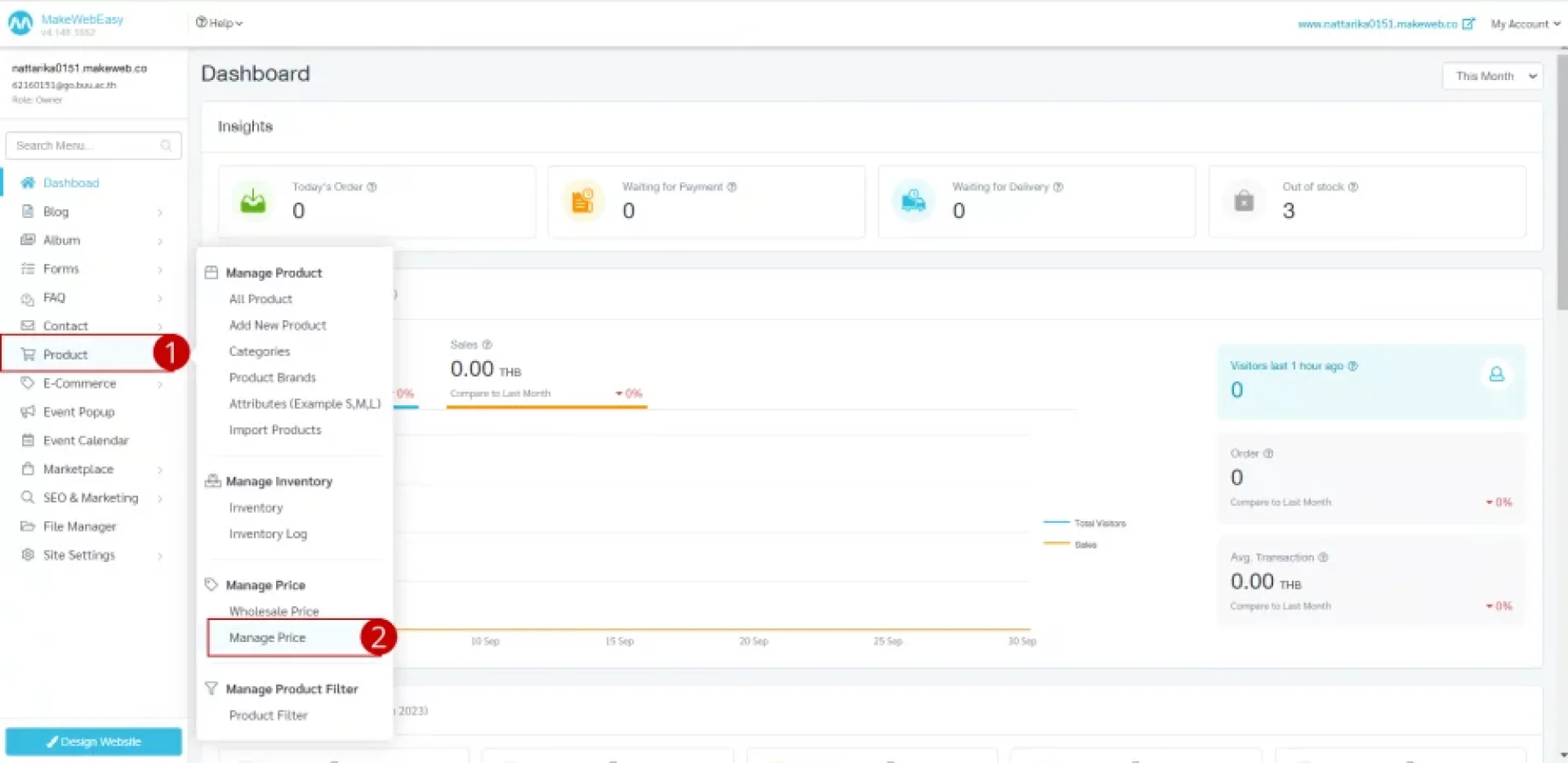Click the external link icon beside website URL
1568x763 pixels.
point(1468,24)
